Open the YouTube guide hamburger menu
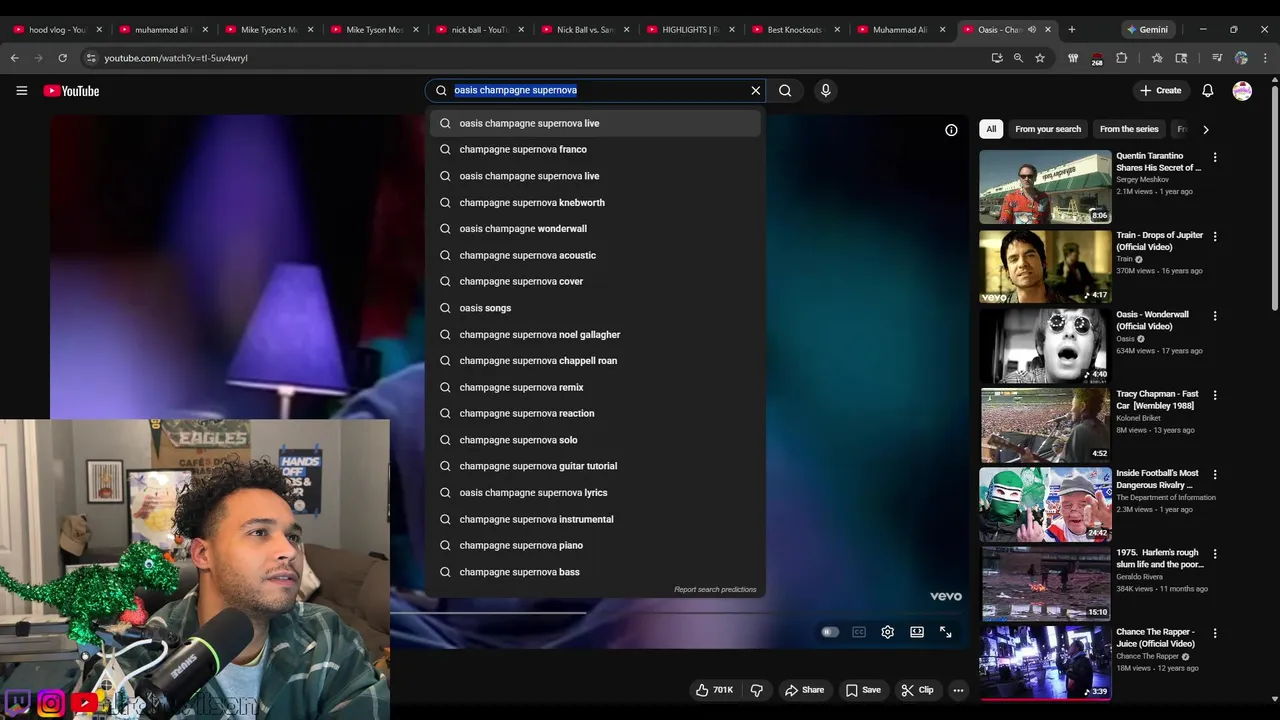Image resolution: width=1280 pixels, height=720 pixels. (21, 91)
